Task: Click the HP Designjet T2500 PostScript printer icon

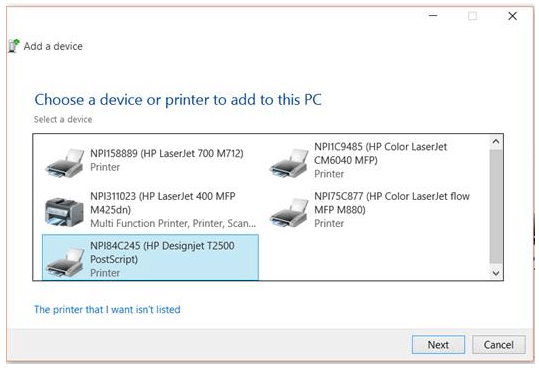Action: pos(65,262)
